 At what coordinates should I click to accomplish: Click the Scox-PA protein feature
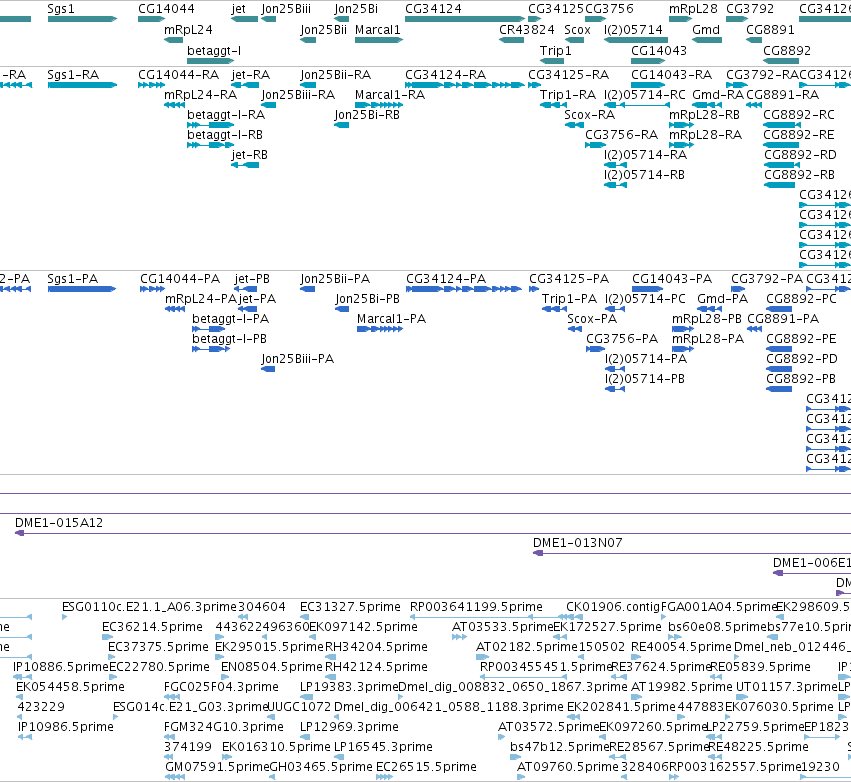click(575, 329)
